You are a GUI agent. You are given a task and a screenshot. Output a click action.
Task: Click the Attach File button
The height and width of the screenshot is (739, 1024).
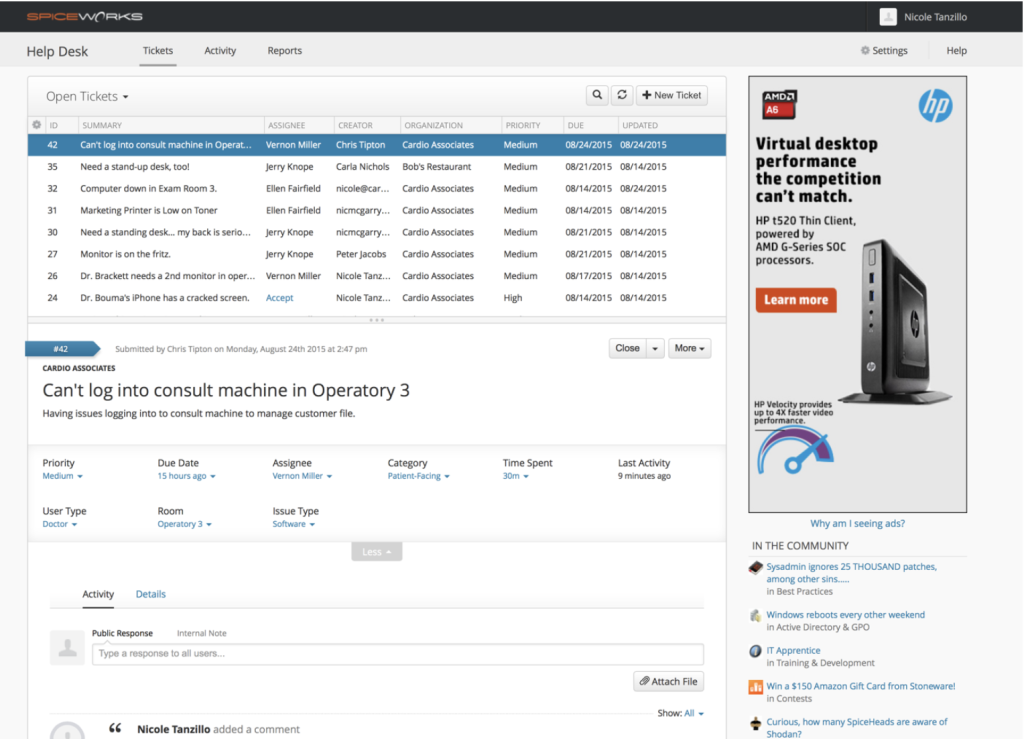(668, 681)
